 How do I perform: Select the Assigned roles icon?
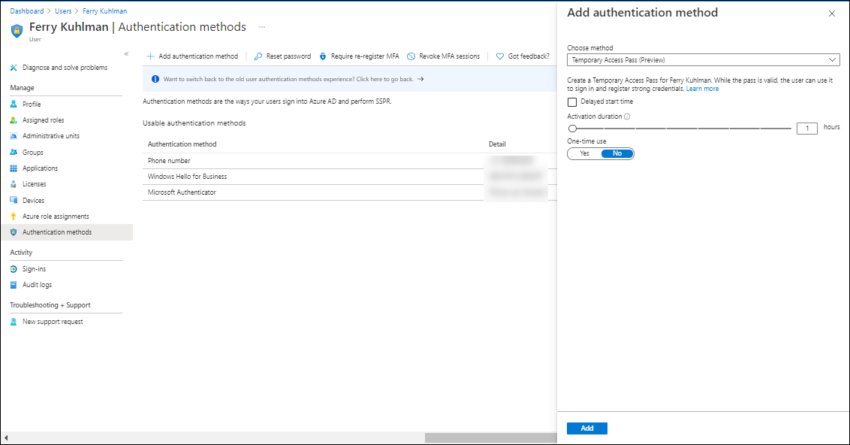point(13,120)
